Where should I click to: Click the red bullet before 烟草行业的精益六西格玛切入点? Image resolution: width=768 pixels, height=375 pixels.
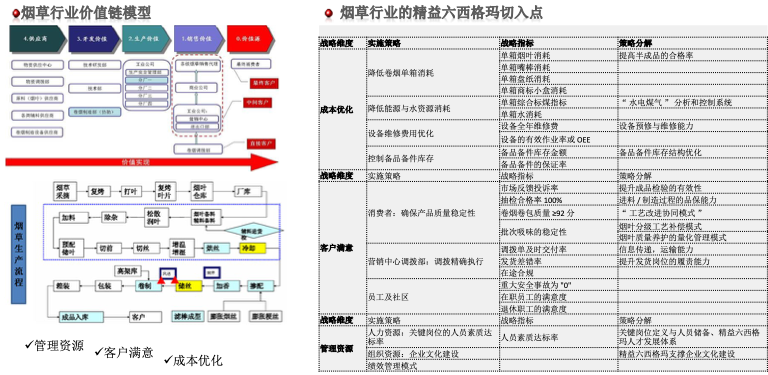[329, 13]
